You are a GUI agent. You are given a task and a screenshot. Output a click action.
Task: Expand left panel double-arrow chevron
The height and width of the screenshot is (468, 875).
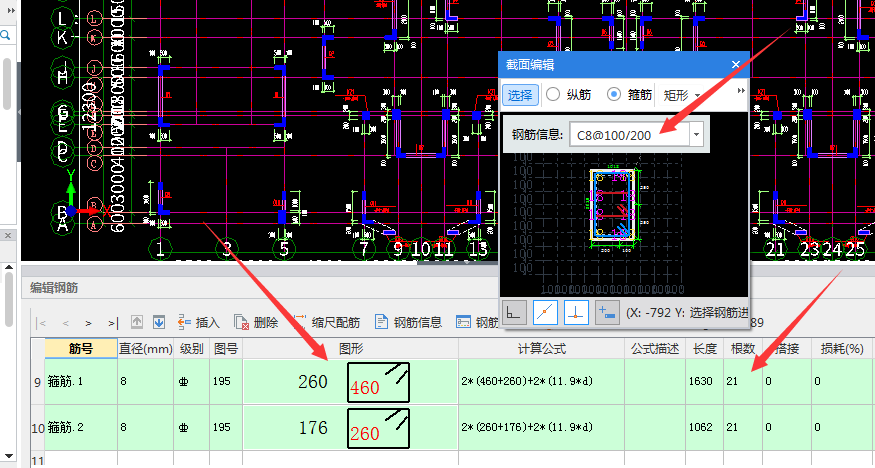tap(11, 10)
